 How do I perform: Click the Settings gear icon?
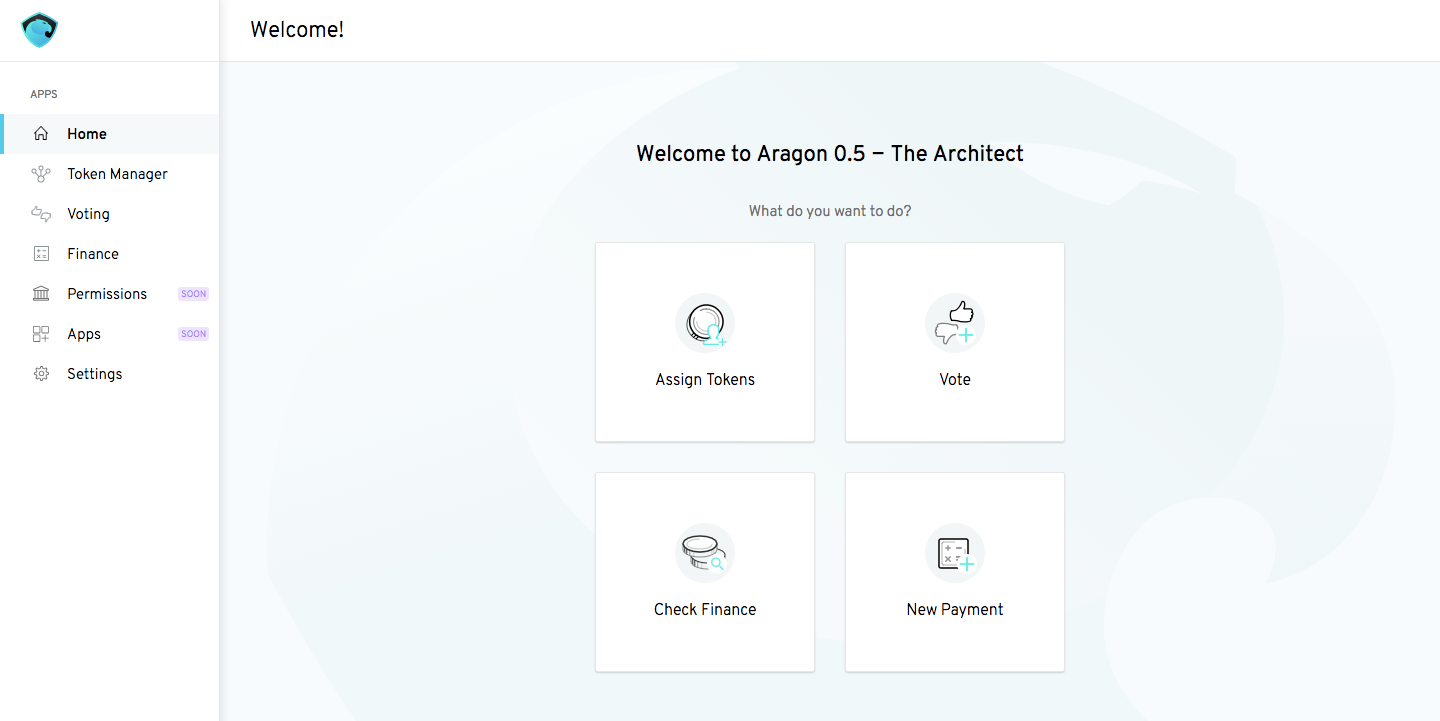click(41, 374)
